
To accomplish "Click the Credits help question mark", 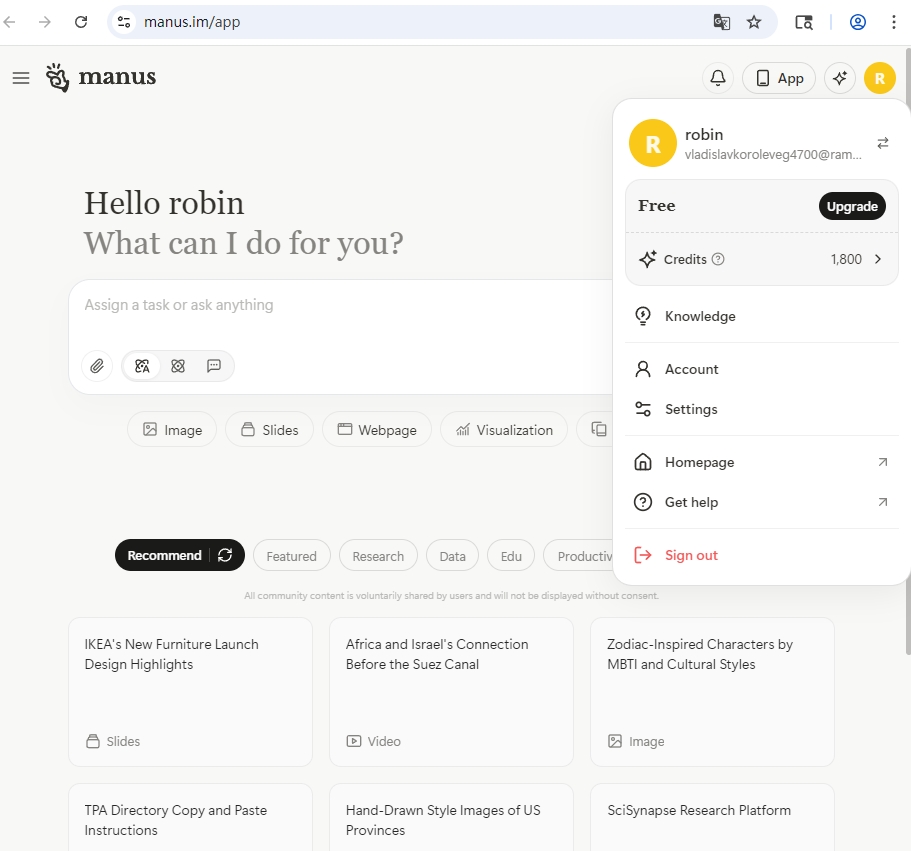I will click(x=718, y=259).
